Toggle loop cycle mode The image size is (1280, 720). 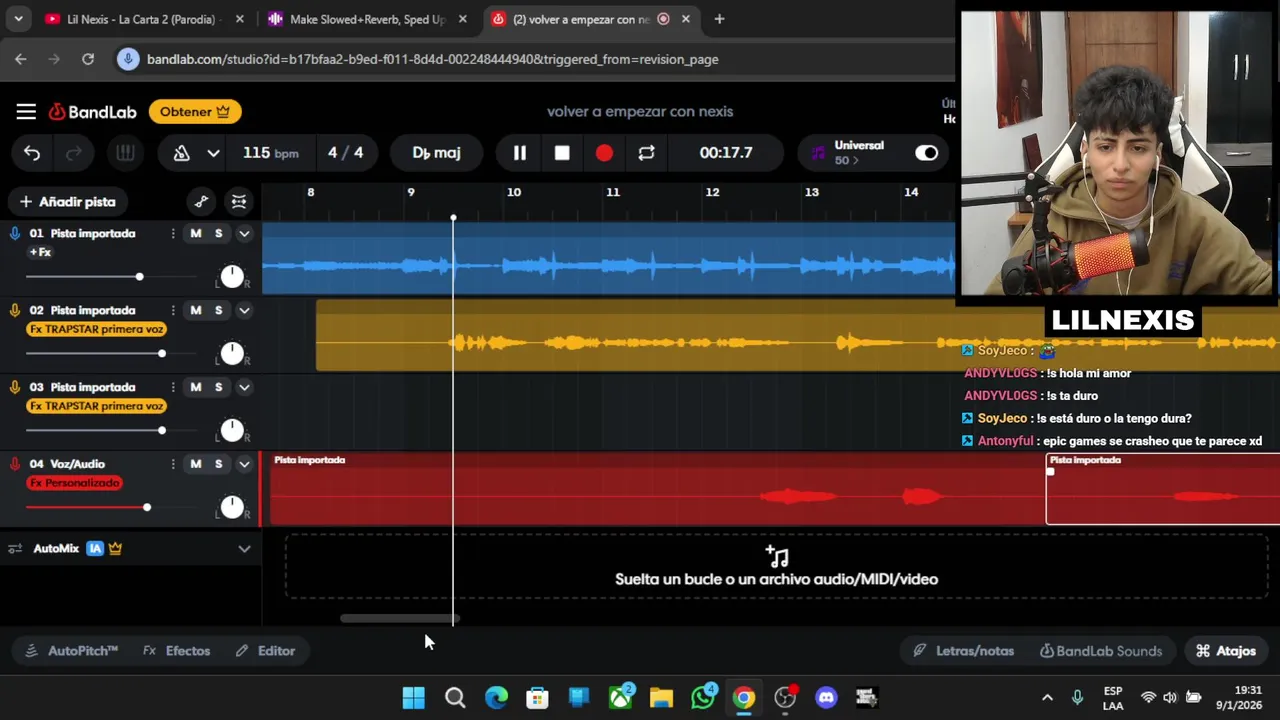[x=646, y=153]
